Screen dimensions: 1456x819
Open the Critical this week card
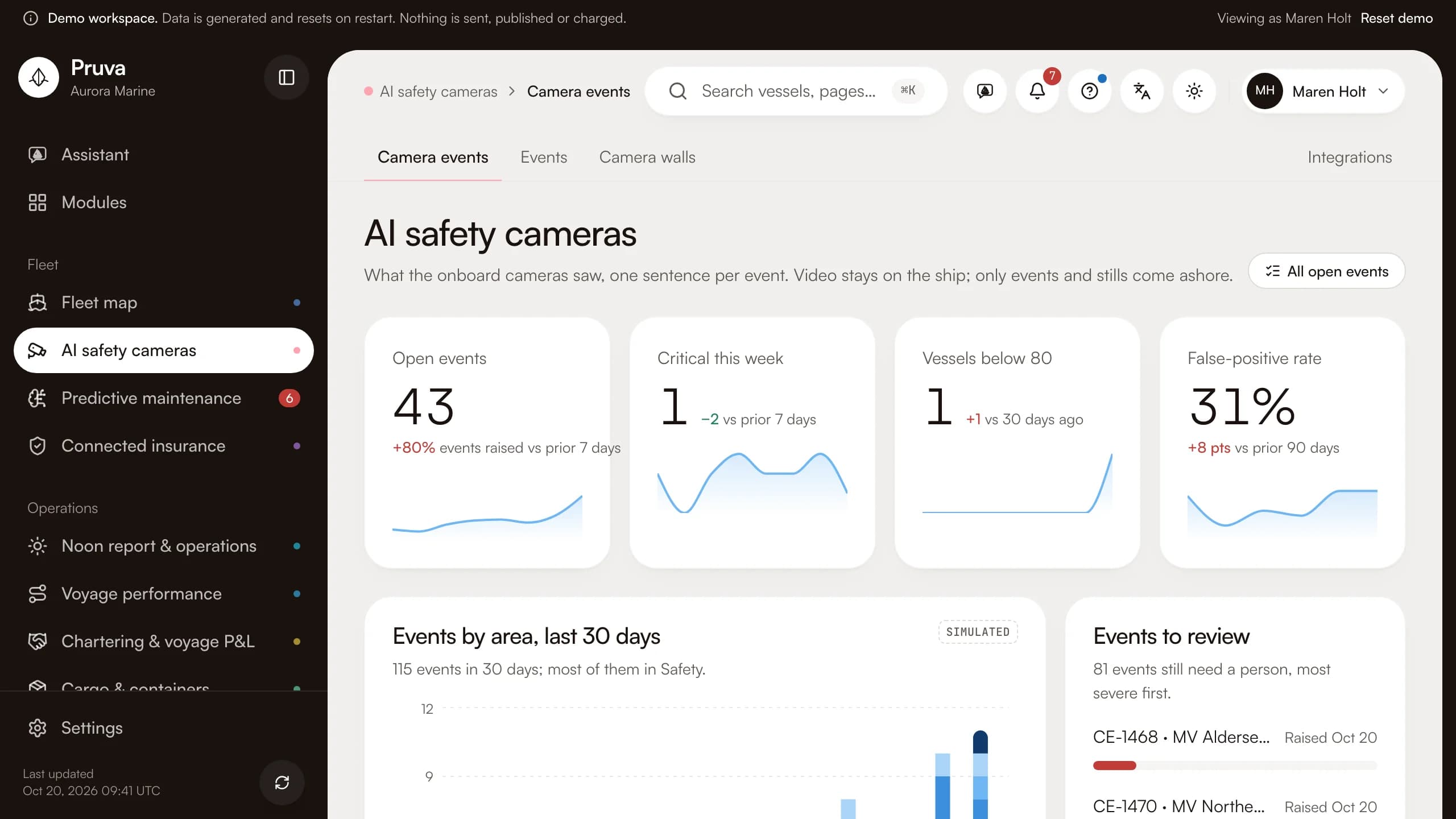coord(752,442)
